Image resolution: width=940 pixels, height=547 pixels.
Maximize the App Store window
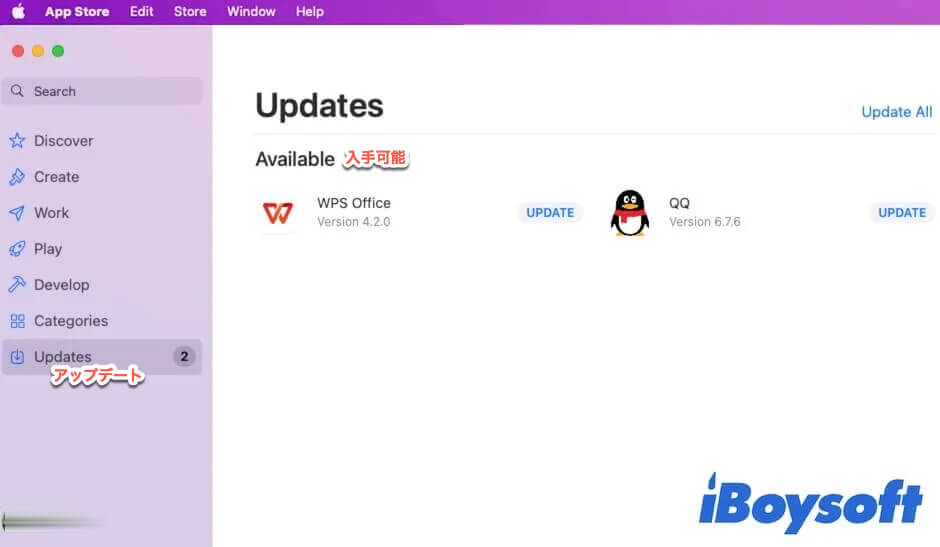(x=58, y=51)
